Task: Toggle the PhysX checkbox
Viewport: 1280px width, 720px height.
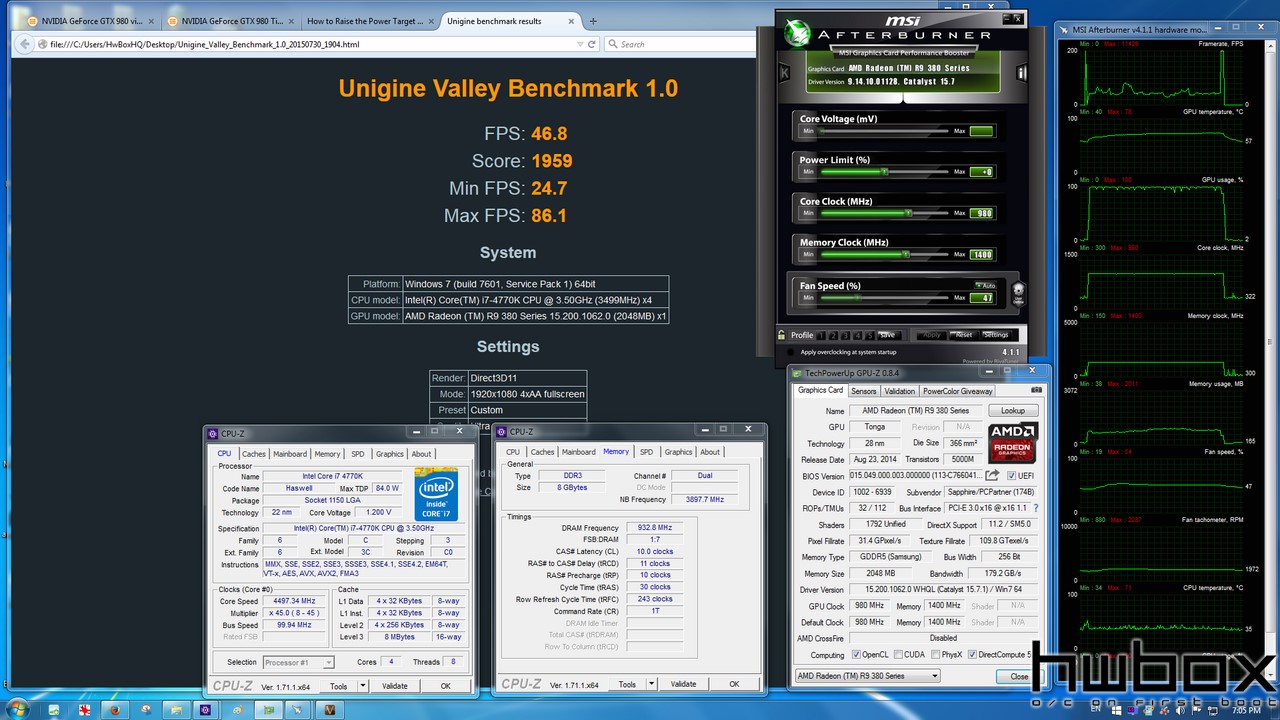Action: (x=935, y=655)
